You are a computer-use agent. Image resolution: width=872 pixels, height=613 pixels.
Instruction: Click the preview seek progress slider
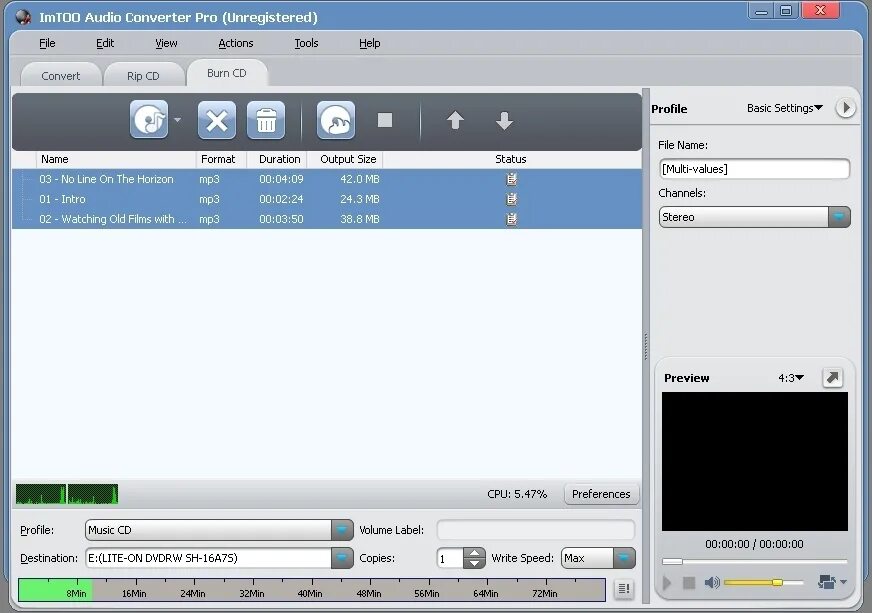(754, 561)
